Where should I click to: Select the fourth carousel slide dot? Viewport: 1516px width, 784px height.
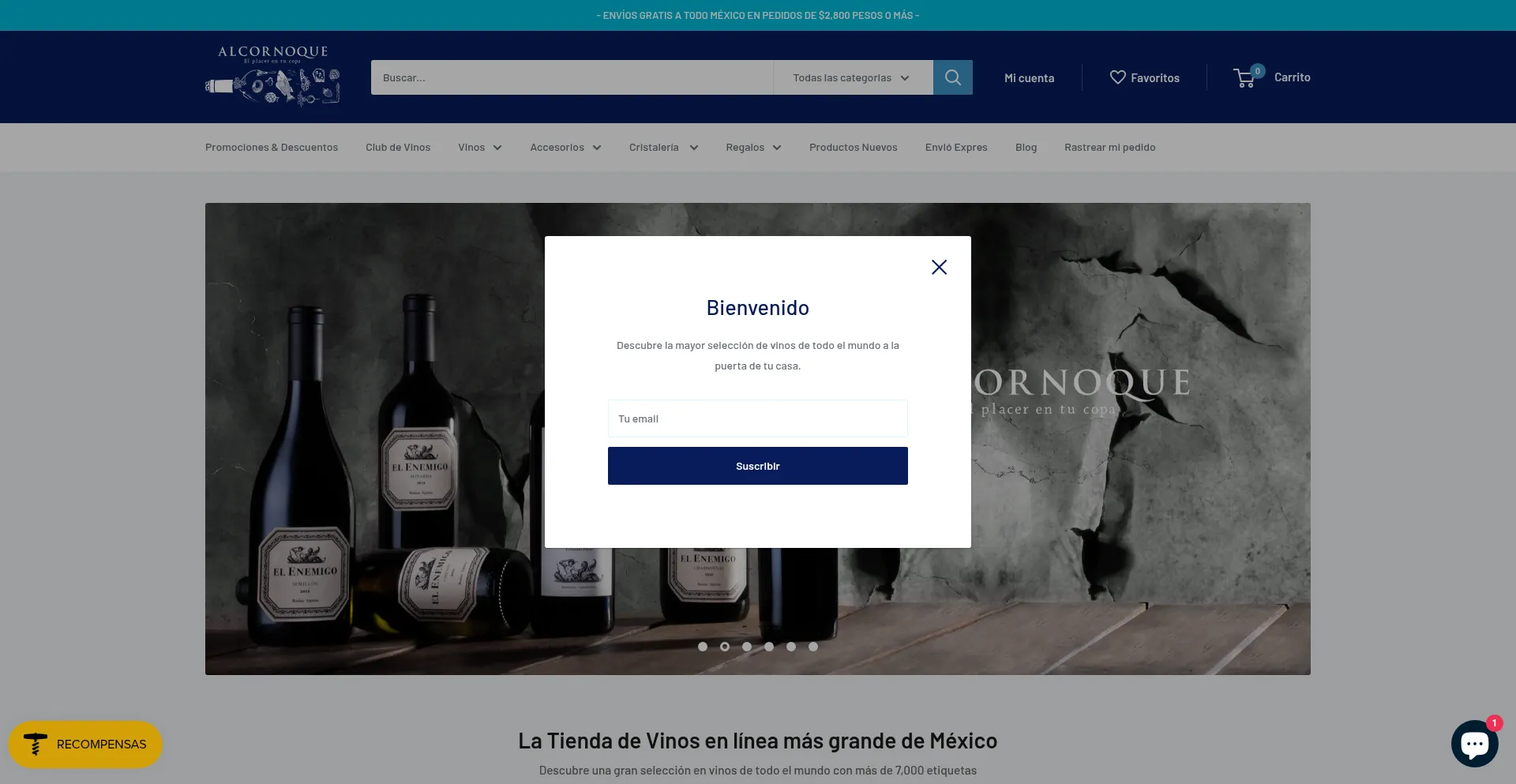[x=769, y=647]
